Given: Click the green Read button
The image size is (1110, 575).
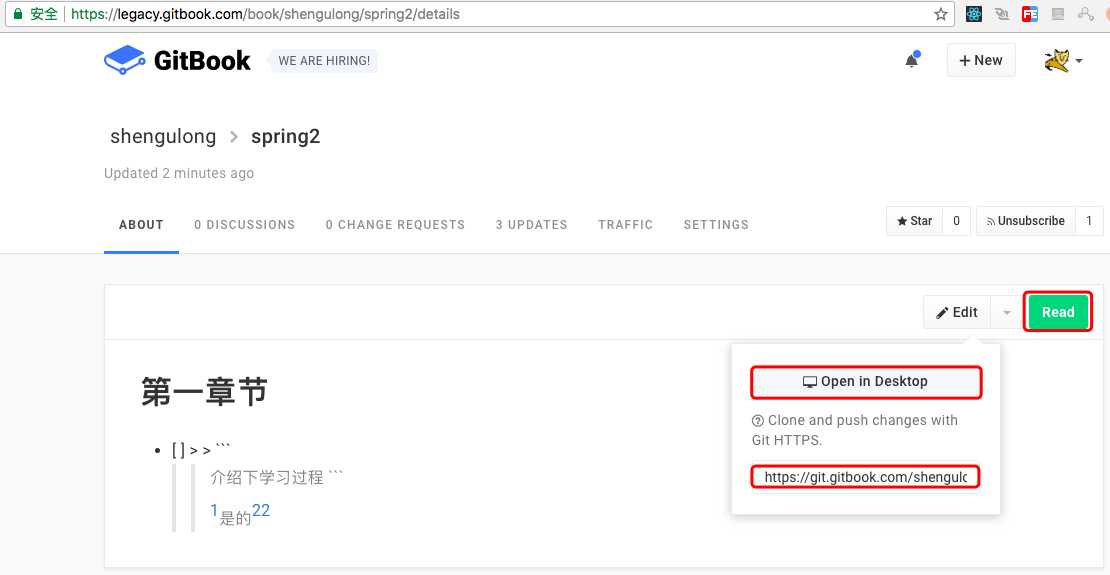Looking at the screenshot, I should (x=1058, y=312).
